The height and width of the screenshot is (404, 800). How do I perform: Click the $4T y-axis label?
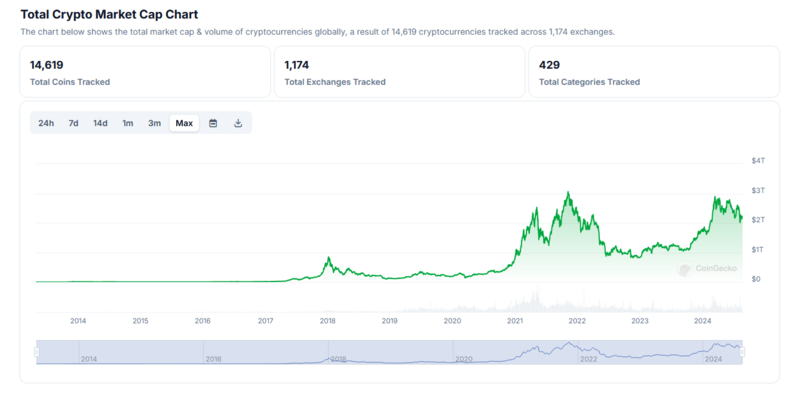click(x=758, y=161)
